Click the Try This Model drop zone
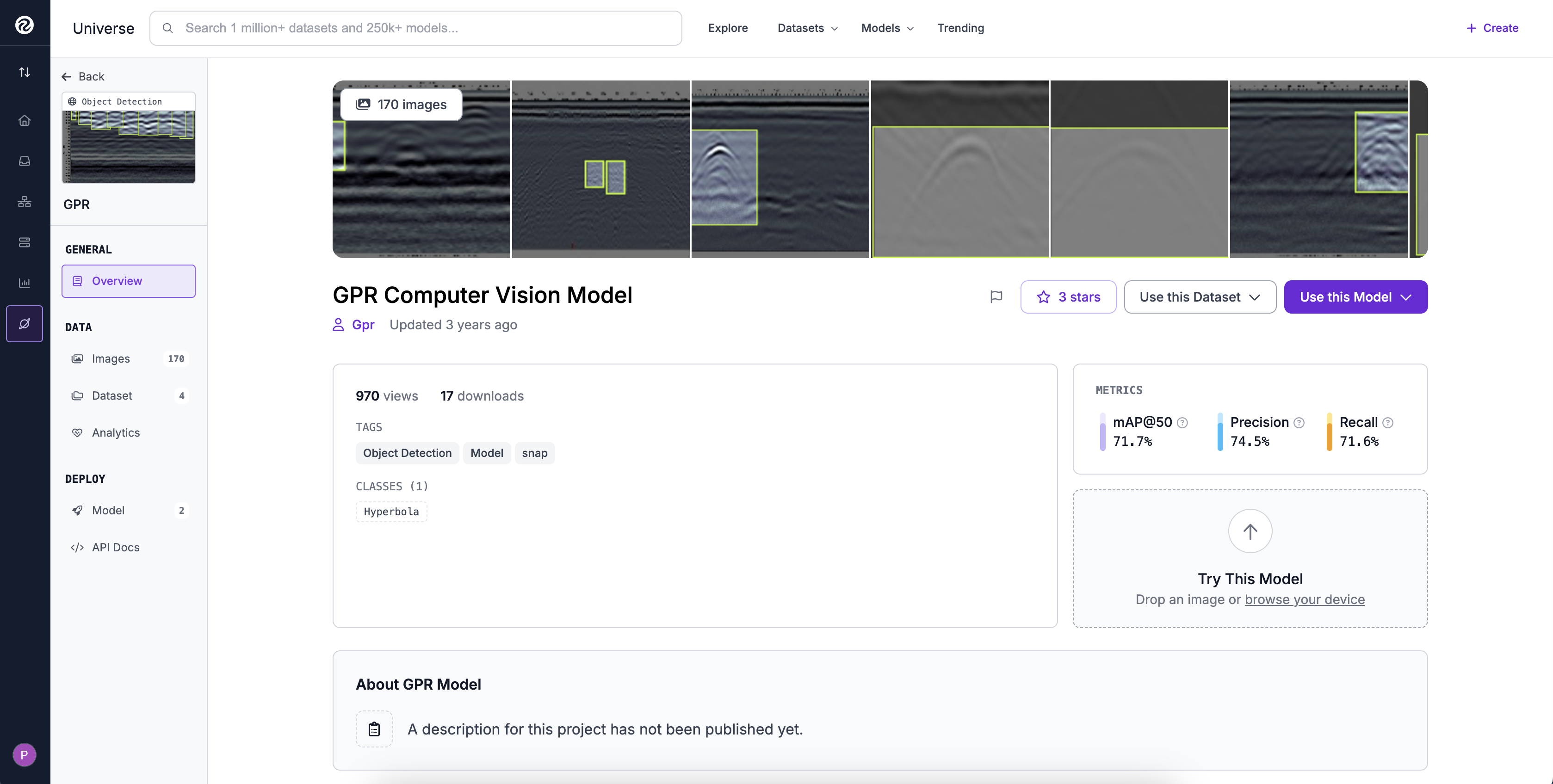Screen dimensions: 1553x784 (x=1250, y=559)
